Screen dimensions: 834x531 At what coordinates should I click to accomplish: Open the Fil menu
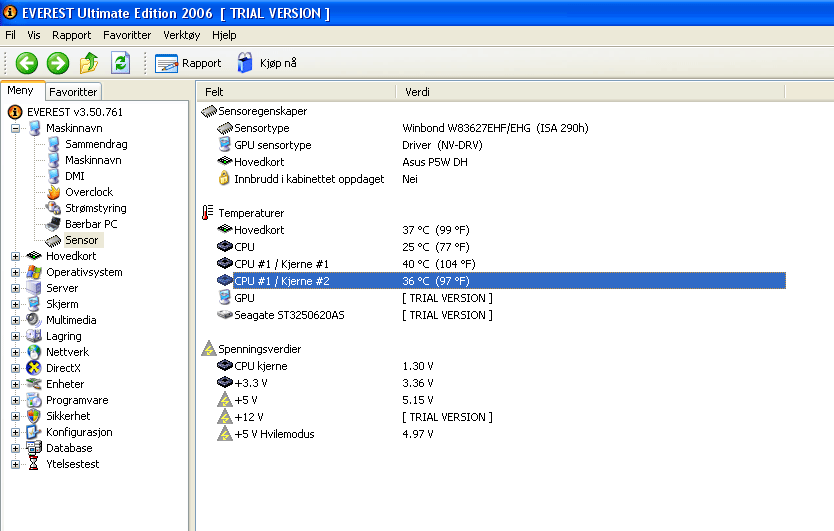[10, 35]
